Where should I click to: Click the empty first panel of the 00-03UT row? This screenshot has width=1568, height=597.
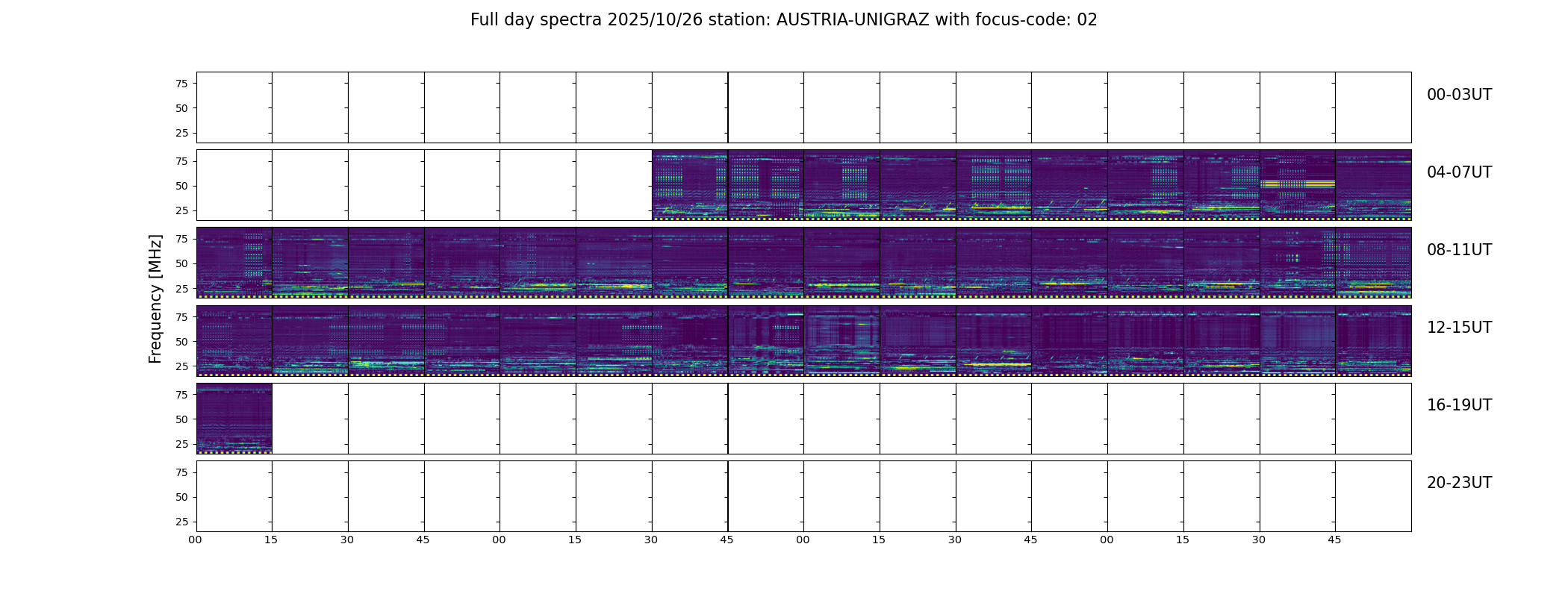point(234,107)
